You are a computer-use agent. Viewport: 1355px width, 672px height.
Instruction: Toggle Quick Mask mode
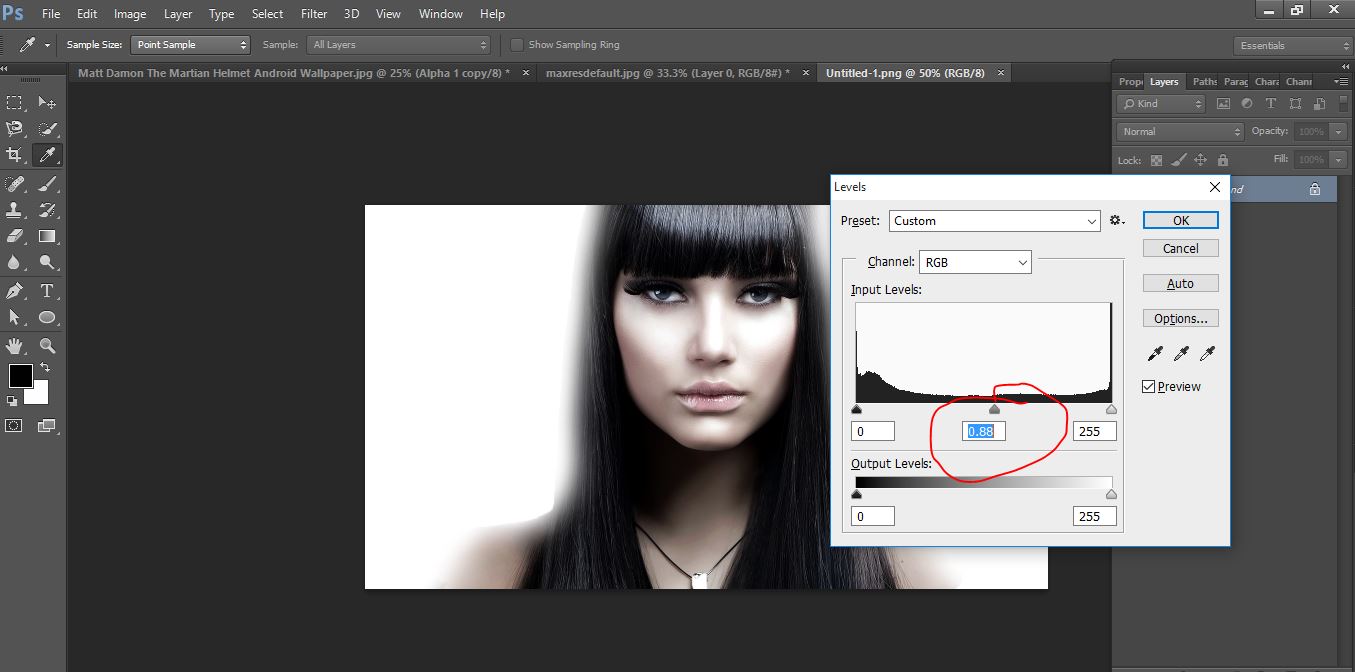tap(15, 426)
